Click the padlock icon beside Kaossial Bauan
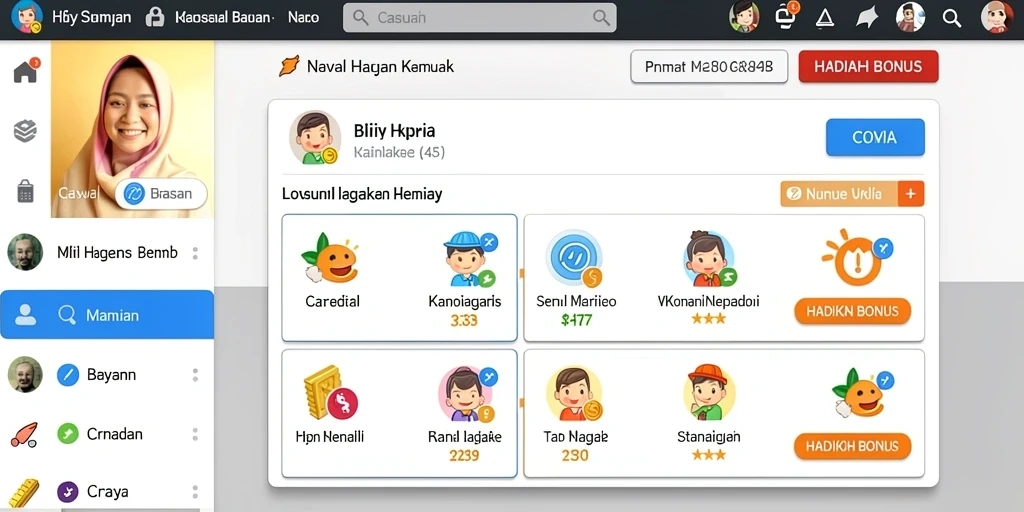The width and height of the screenshot is (1024, 512). point(155,17)
